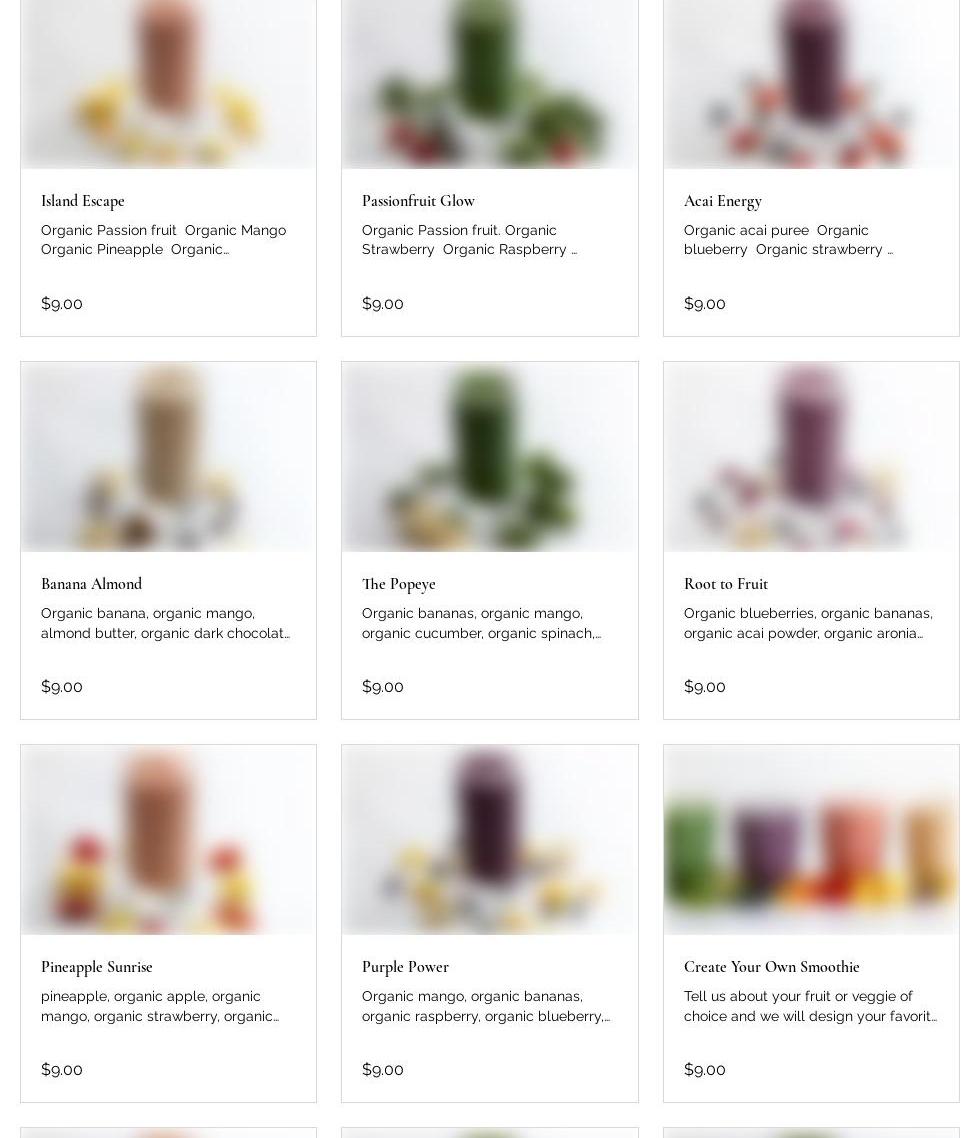Viewport: 965px width, 1138px height.
Task: Select the Purple Power product name
Action: click(x=405, y=967)
